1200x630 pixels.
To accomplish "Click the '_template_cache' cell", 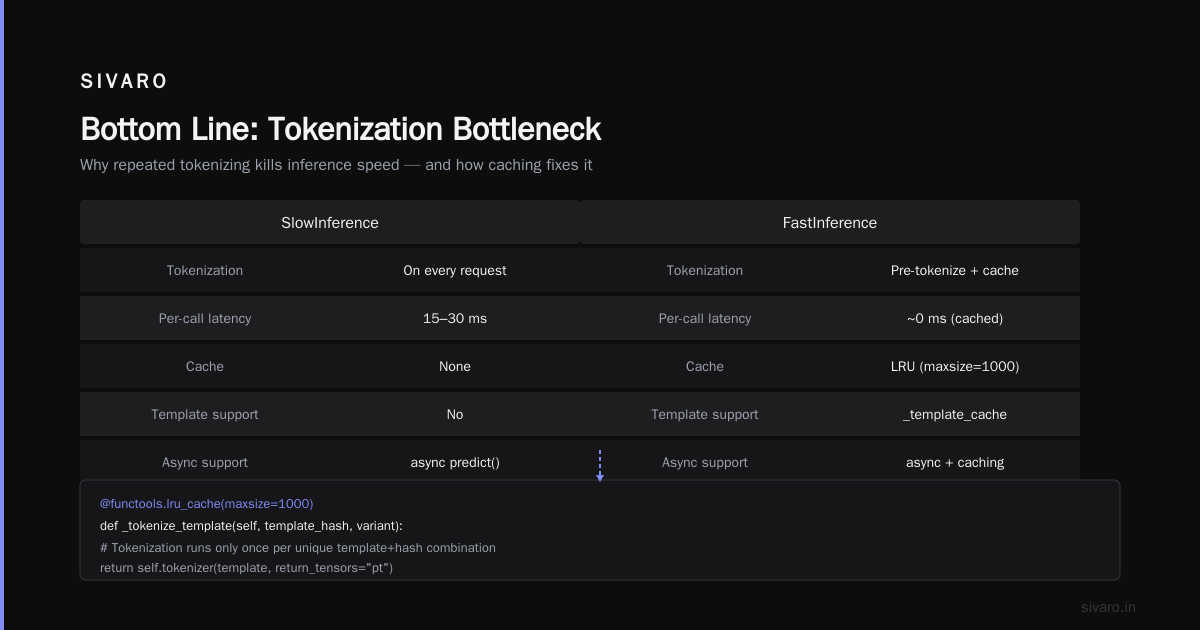I will point(955,414).
